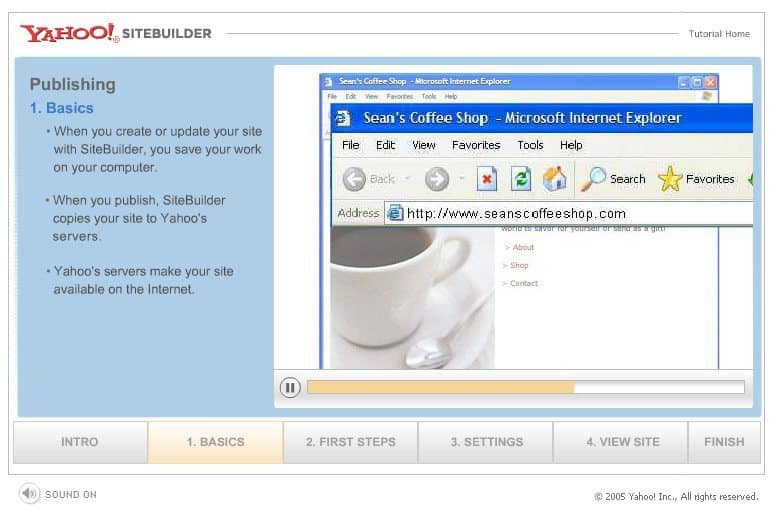Minimize the small Internet Explorer window
Viewport: 780px width, 518px height.
(684, 82)
